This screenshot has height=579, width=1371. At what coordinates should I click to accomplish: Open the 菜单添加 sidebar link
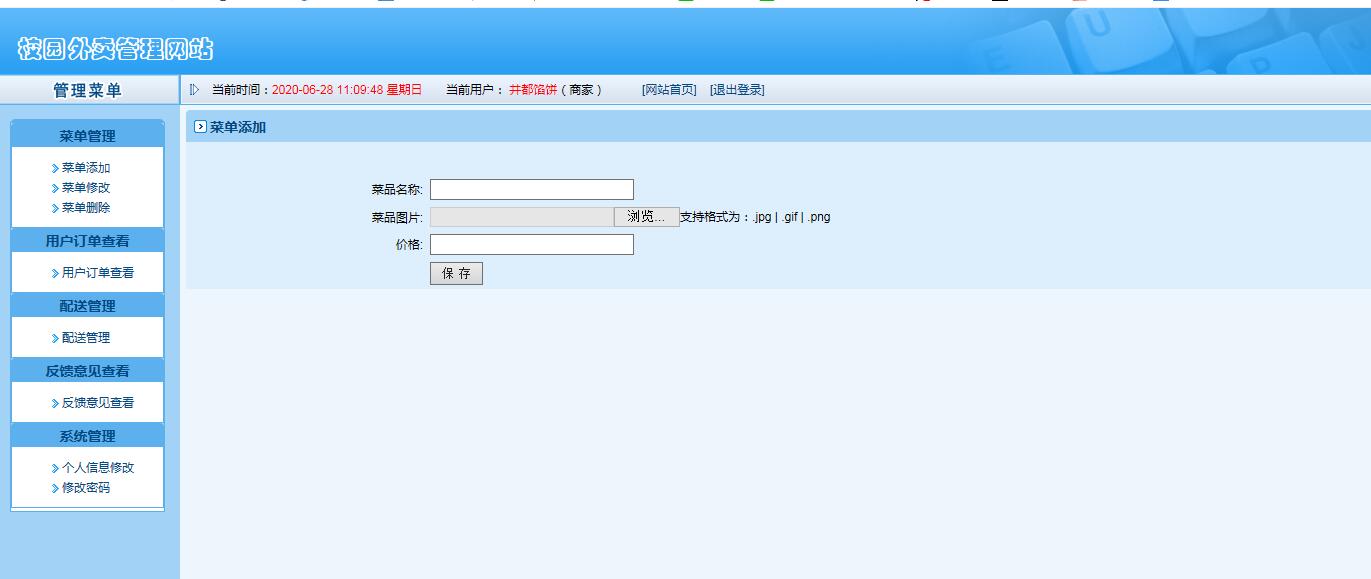[x=86, y=168]
